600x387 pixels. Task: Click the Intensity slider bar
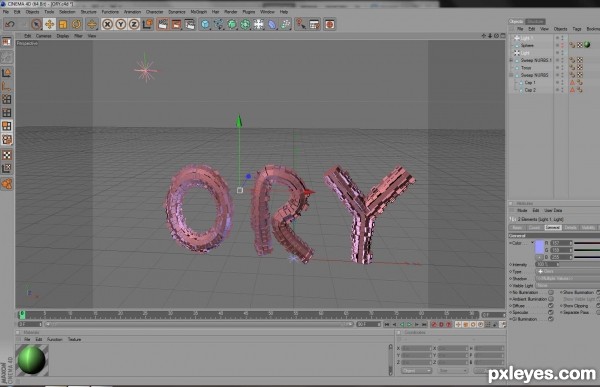(579, 265)
